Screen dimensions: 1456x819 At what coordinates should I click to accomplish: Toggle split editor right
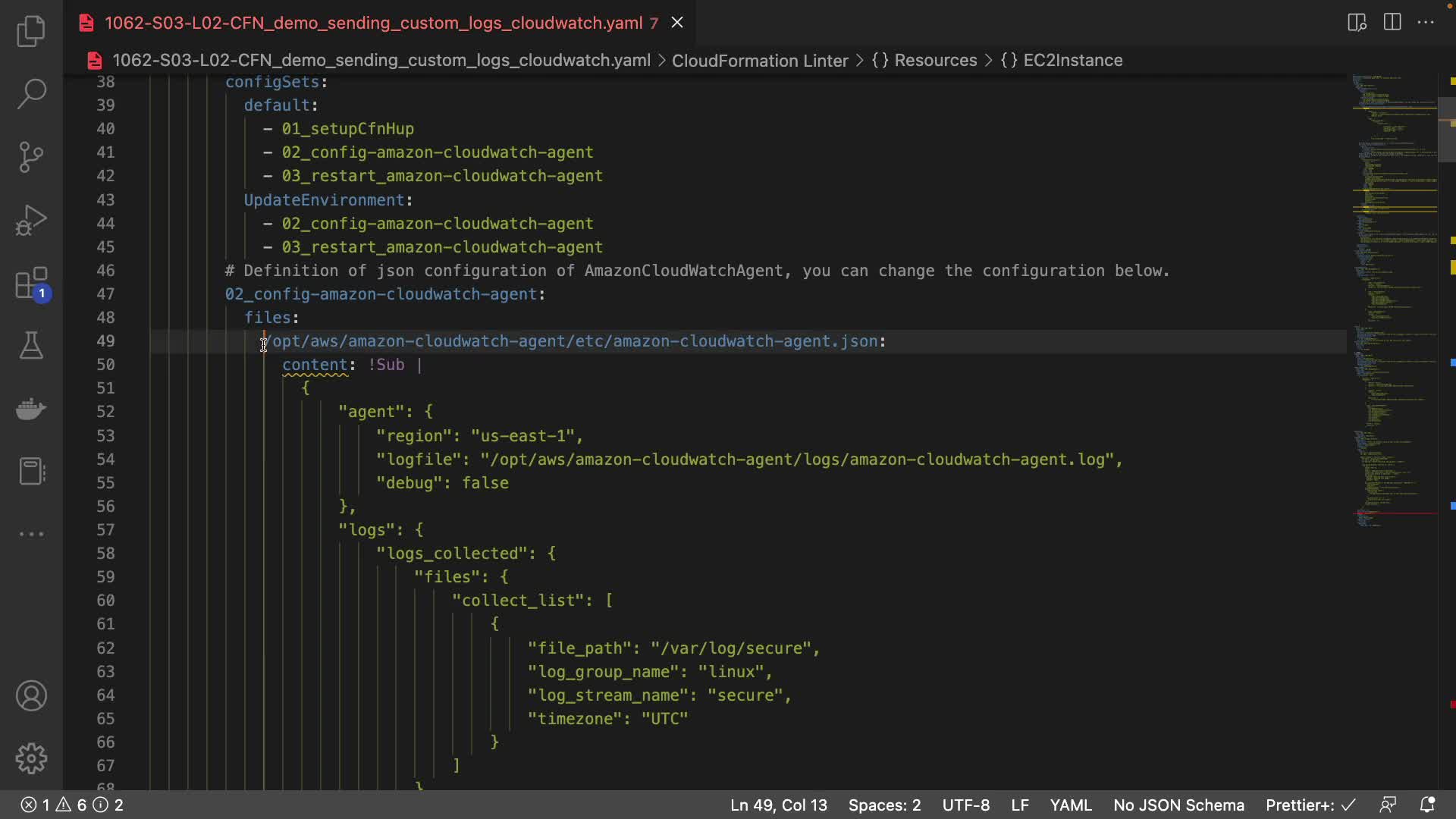(1392, 22)
